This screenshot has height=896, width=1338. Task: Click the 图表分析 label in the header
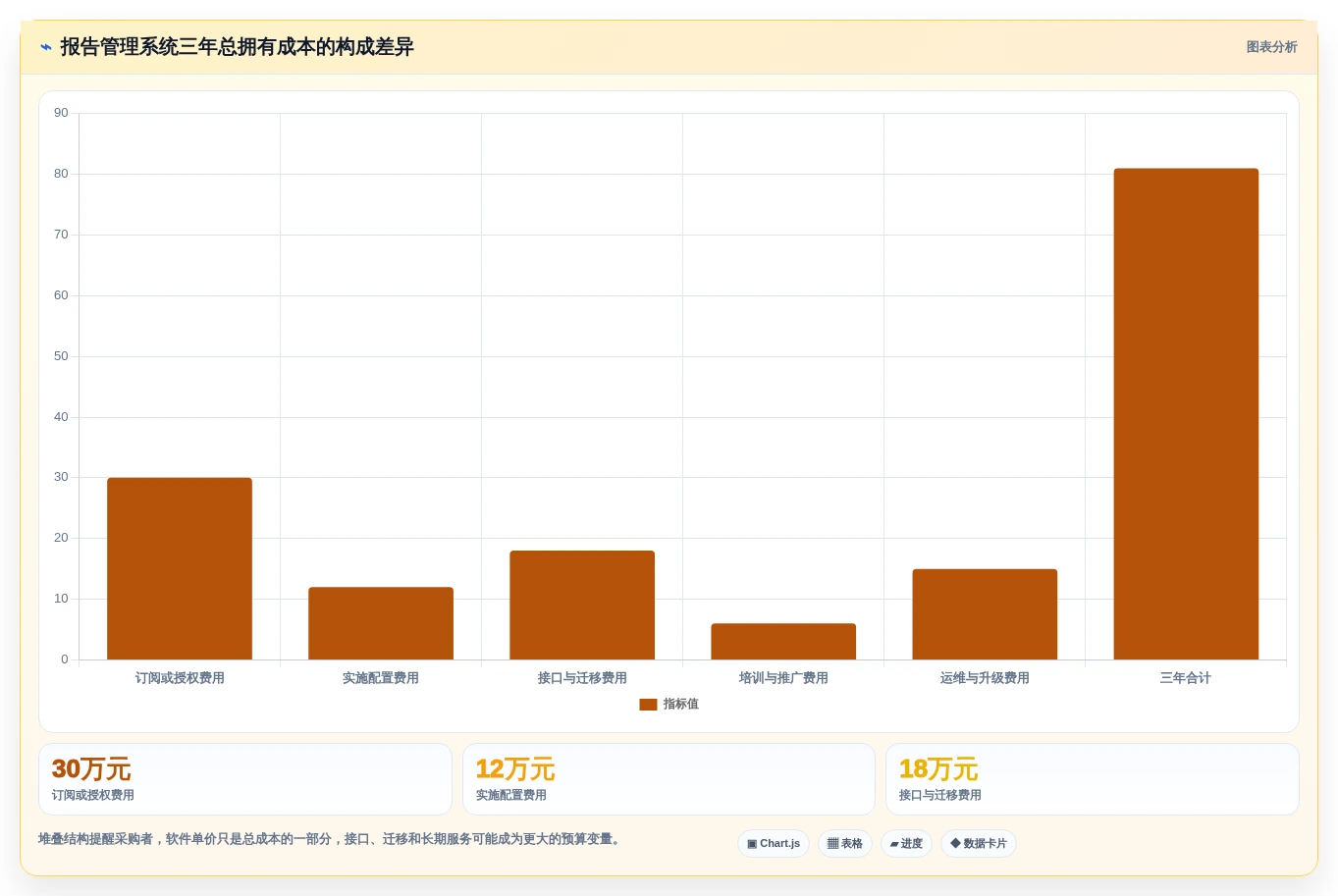[x=1271, y=47]
